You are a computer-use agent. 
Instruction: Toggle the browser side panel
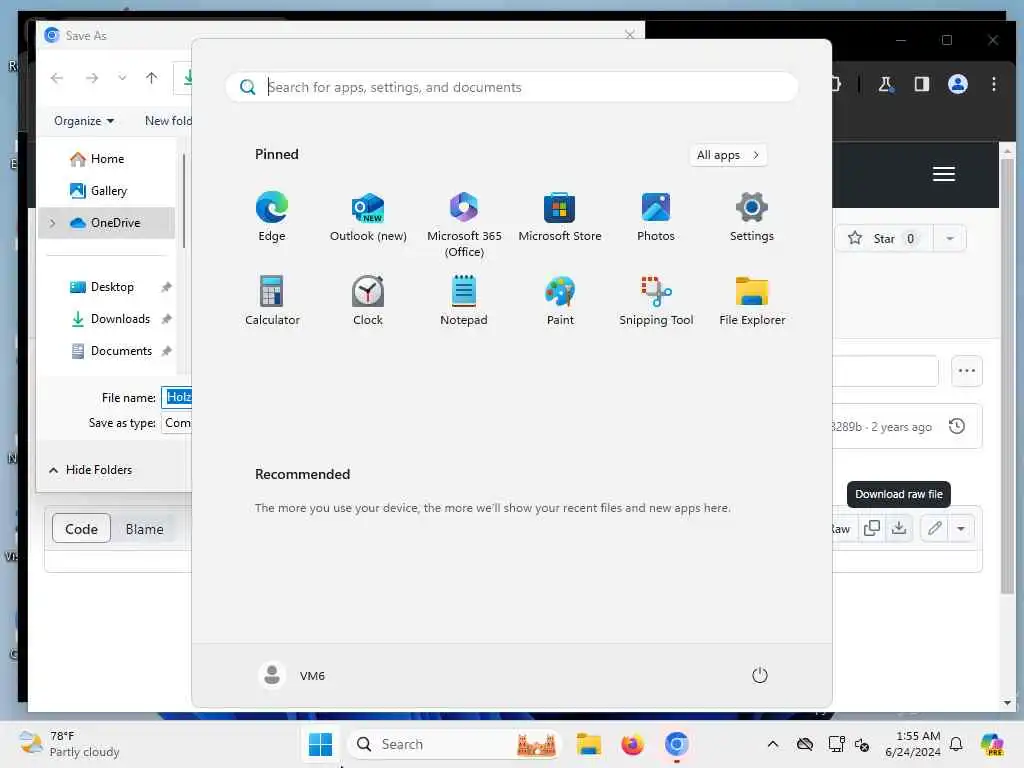click(x=921, y=84)
